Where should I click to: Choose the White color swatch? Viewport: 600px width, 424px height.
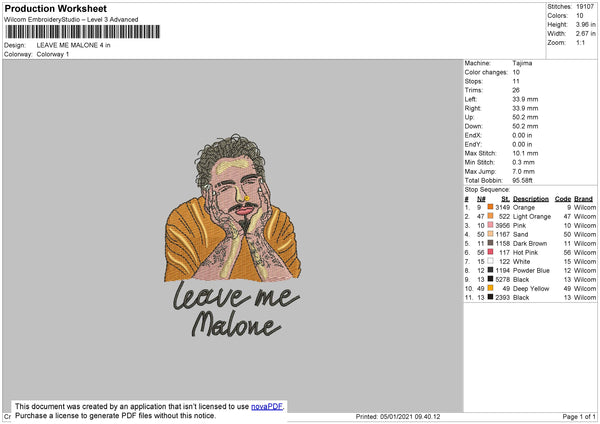click(x=490, y=261)
